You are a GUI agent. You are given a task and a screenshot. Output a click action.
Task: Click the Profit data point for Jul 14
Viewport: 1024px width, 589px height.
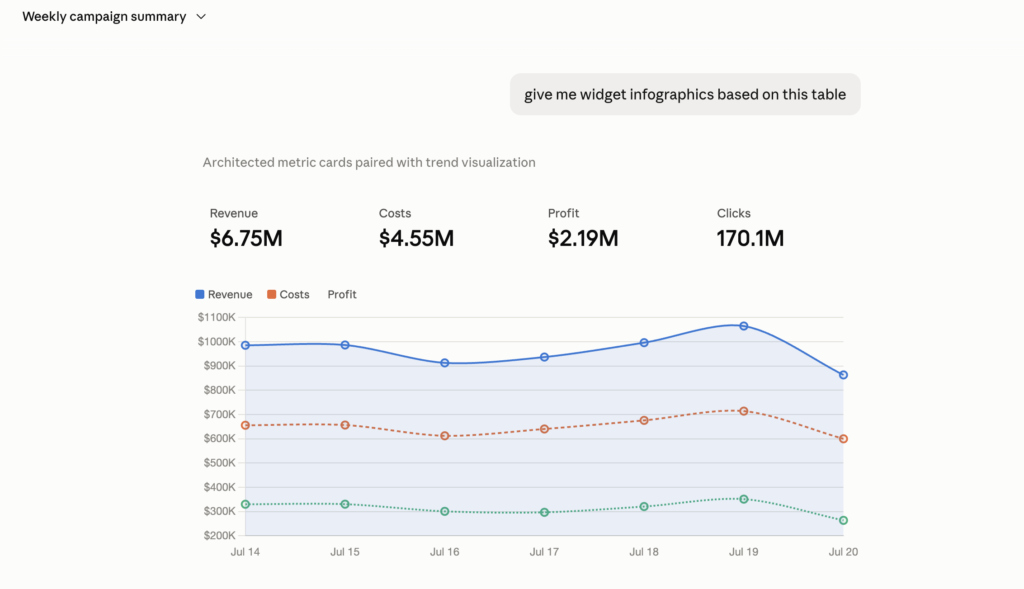click(246, 504)
